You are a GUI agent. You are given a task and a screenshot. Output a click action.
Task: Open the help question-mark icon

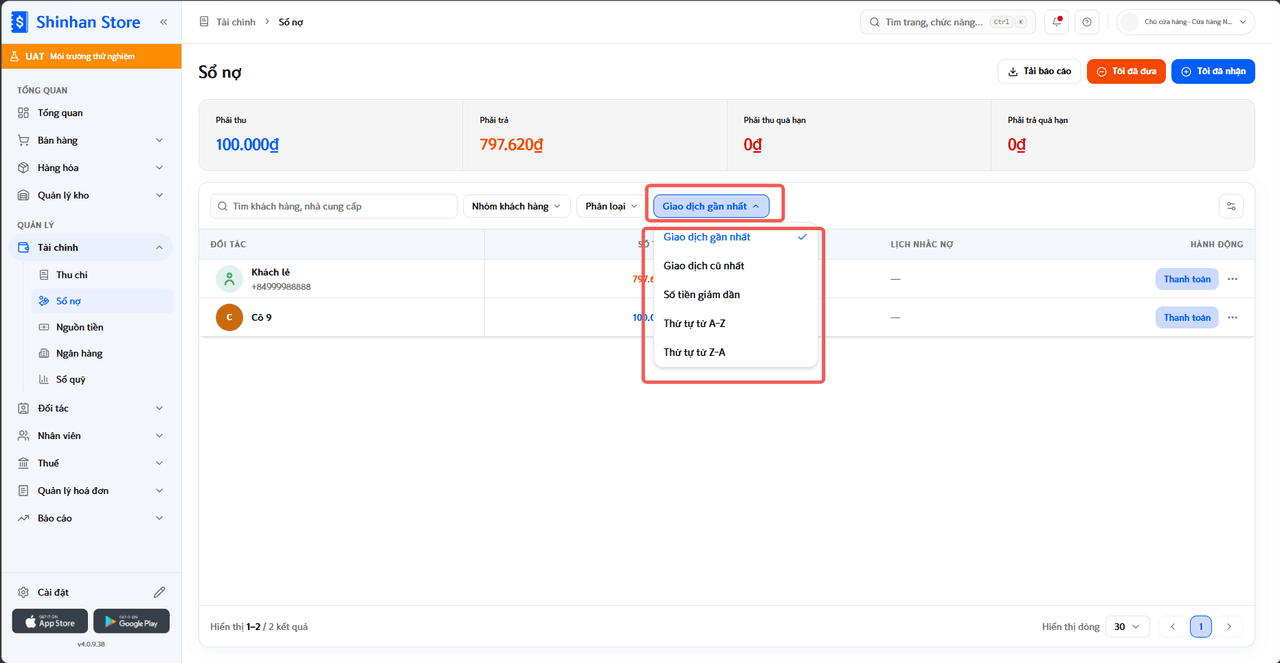point(1087,22)
